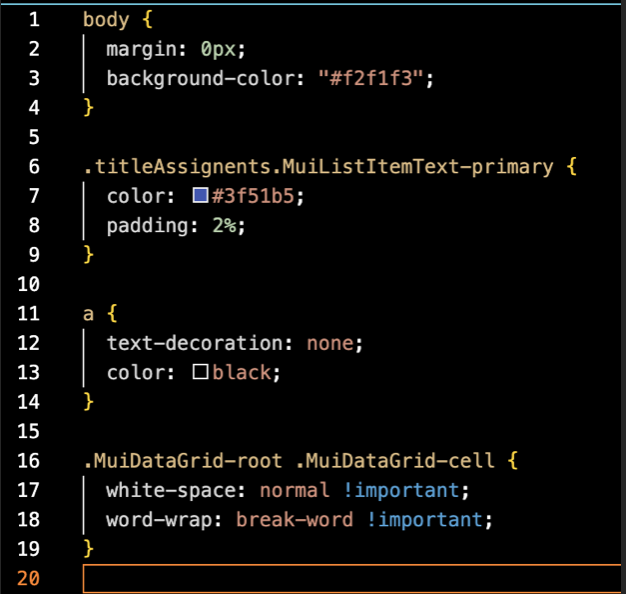The image size is (626, 594).
Task: Click the closing brace on line 19
Action: coord(88,549)
